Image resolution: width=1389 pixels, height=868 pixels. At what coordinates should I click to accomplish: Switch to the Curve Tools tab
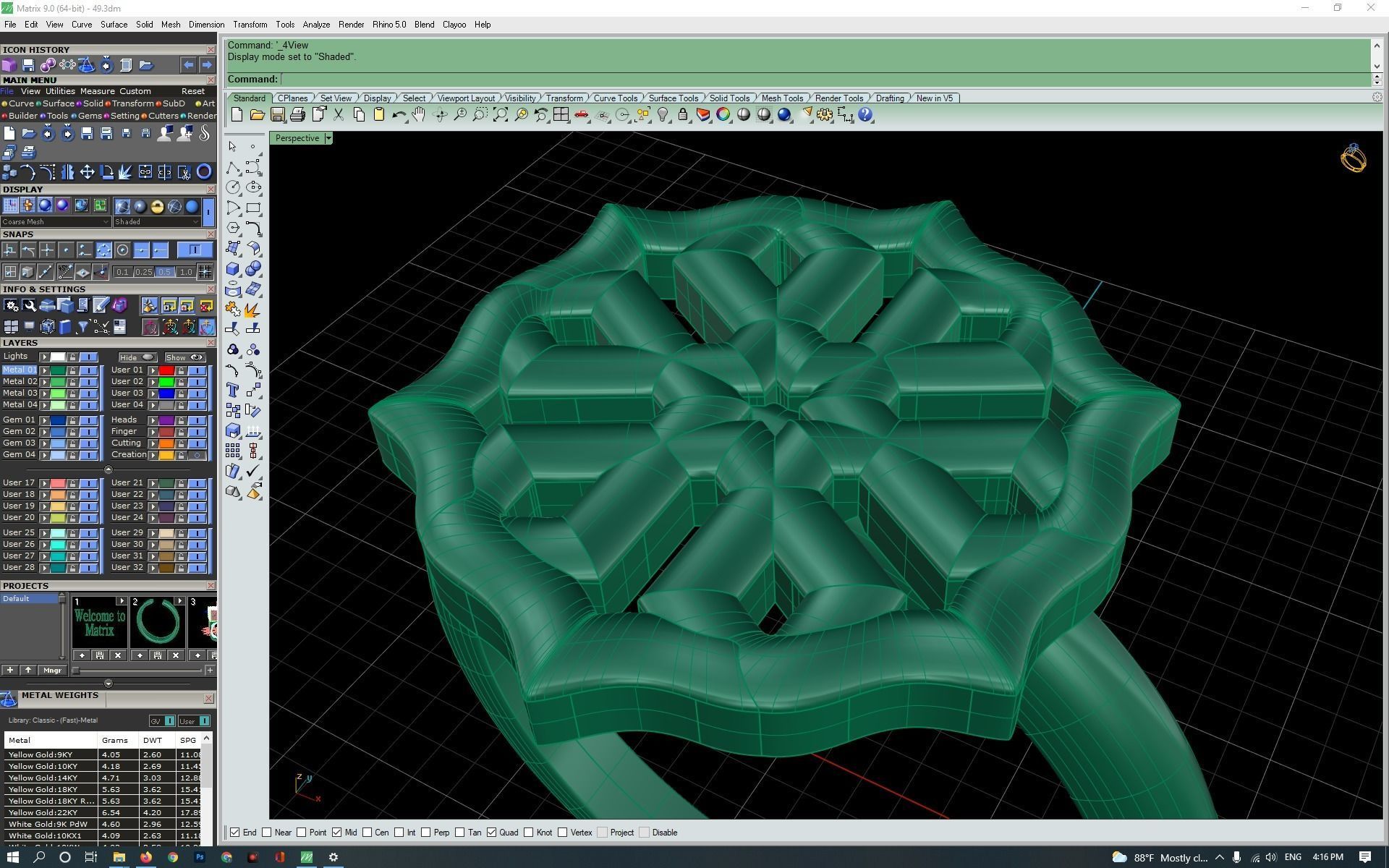point(616,98)
